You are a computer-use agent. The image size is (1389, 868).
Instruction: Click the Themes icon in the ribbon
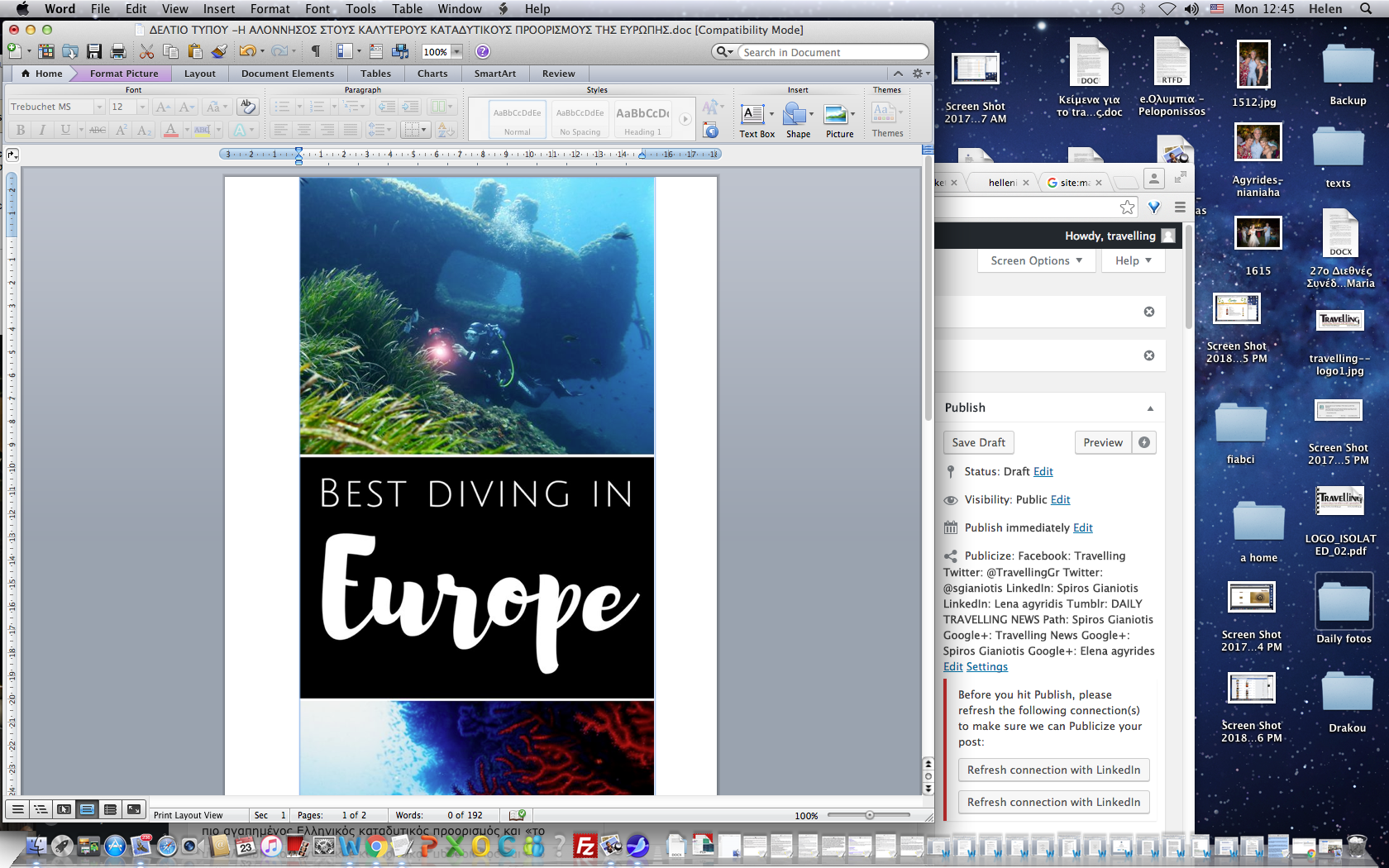pyautogui.click(x=887, y=121)
